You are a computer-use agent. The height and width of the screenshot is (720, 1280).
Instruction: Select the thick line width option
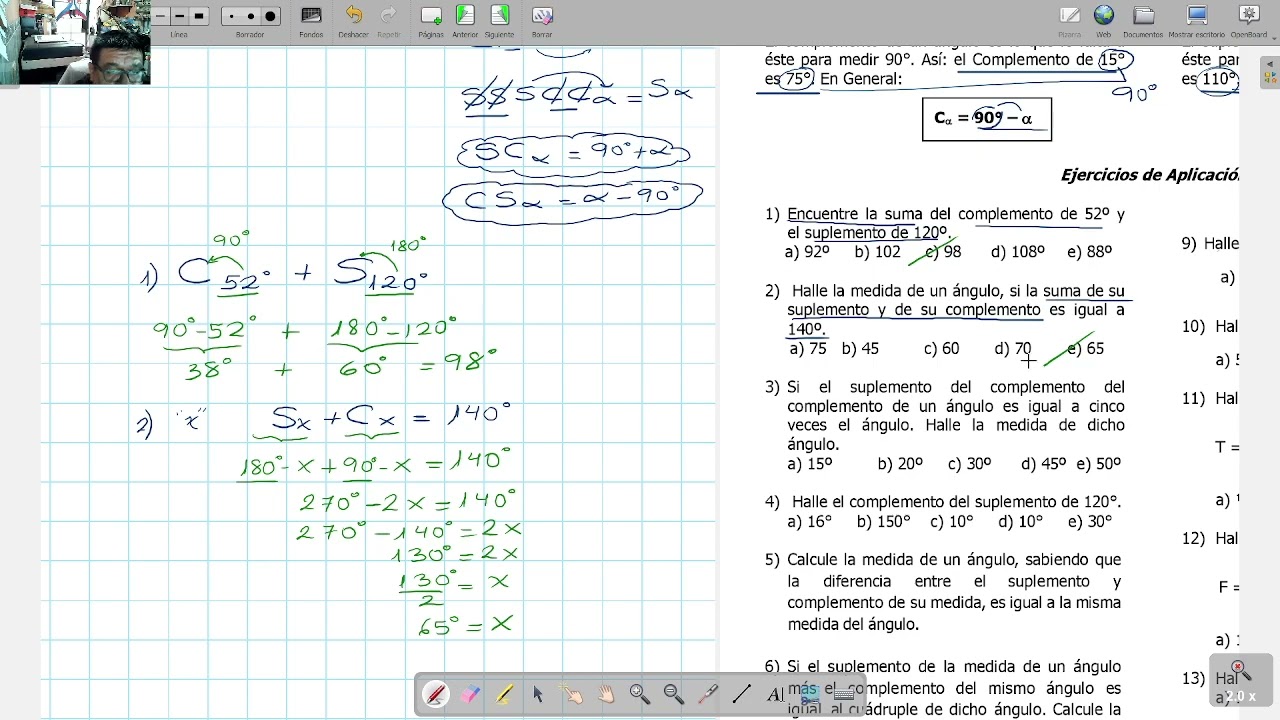tap(199, 16)
